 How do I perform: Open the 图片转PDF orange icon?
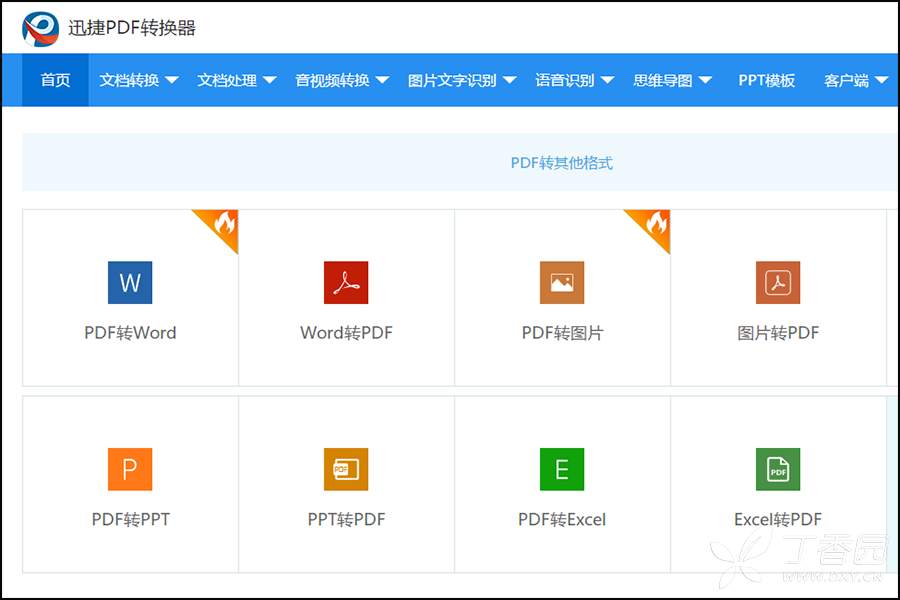click(778, 282)
